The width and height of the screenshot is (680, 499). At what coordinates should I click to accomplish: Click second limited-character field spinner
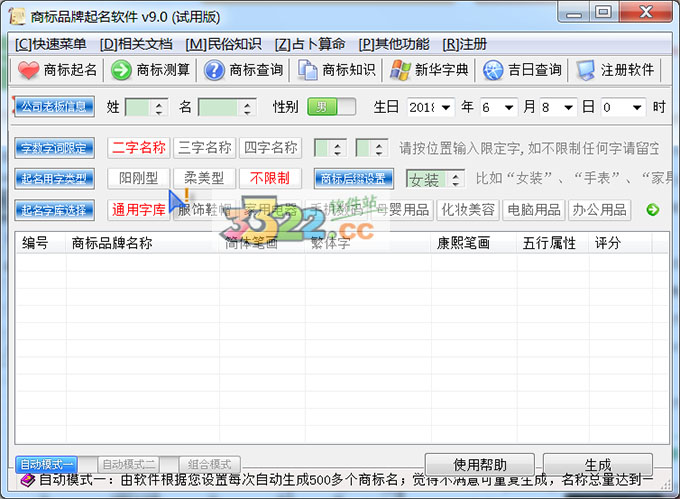click(x=379, y=149)
